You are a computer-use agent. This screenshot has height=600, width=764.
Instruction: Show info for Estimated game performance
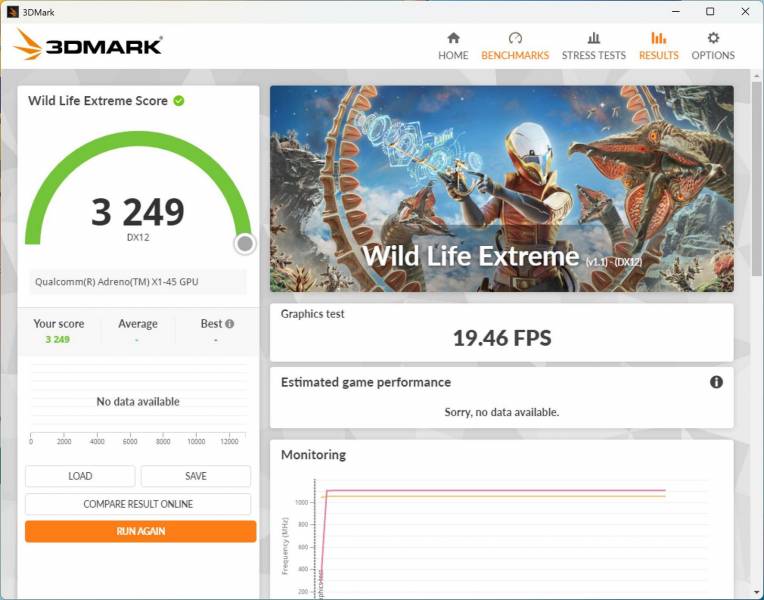coord(716,382)
